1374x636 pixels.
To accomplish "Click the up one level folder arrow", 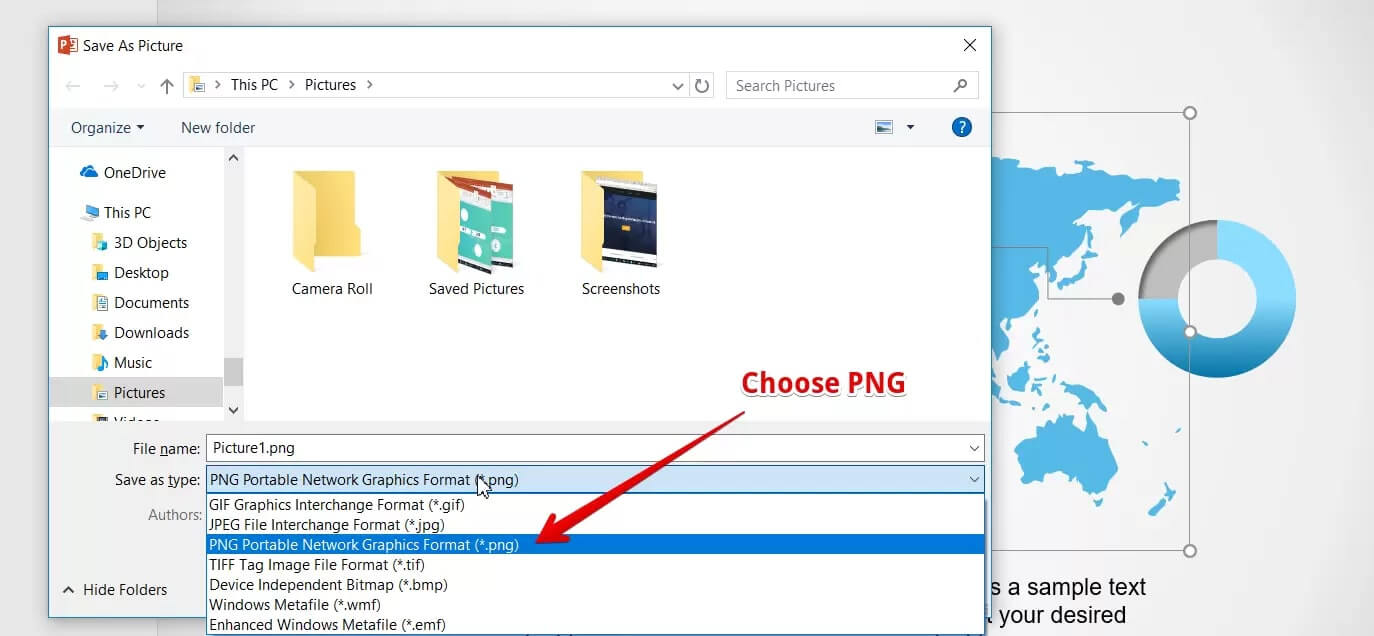I will [x=166, y=85].
